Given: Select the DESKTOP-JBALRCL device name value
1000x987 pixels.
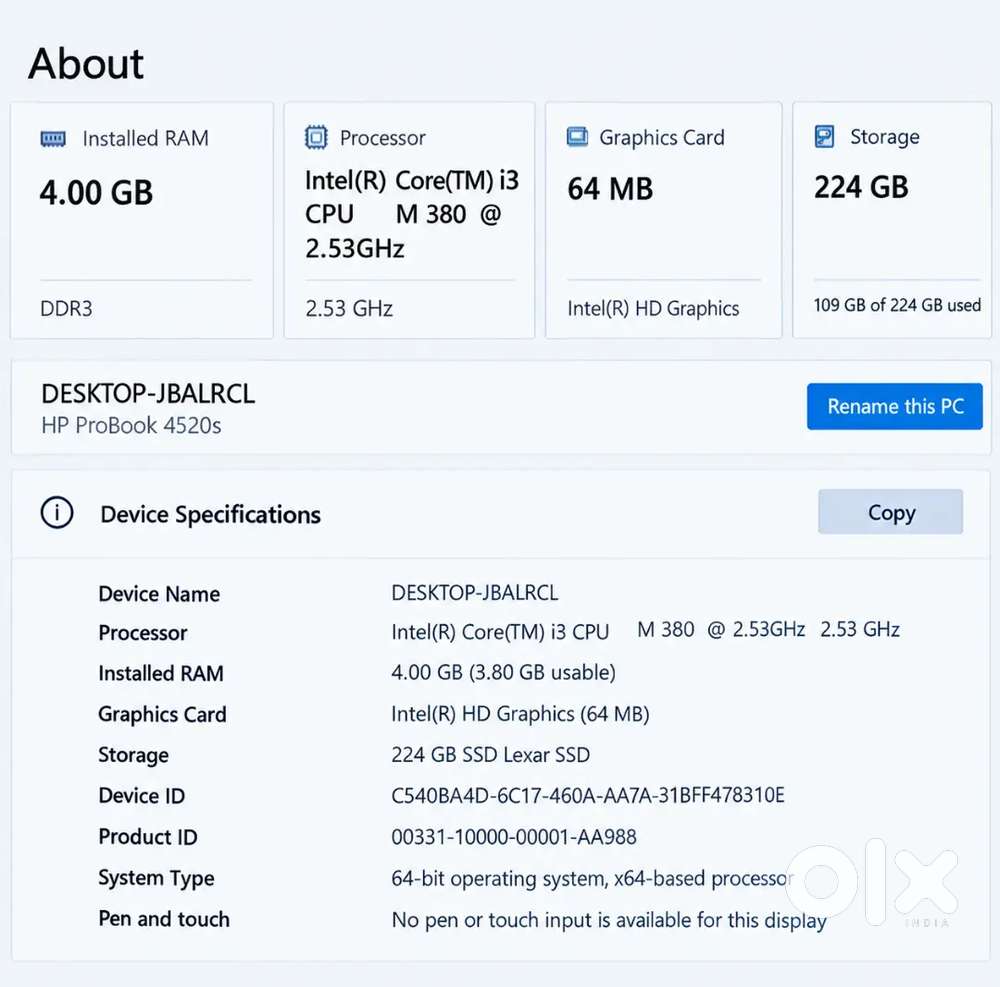Looking at the screenshot, I should point(474,592).
